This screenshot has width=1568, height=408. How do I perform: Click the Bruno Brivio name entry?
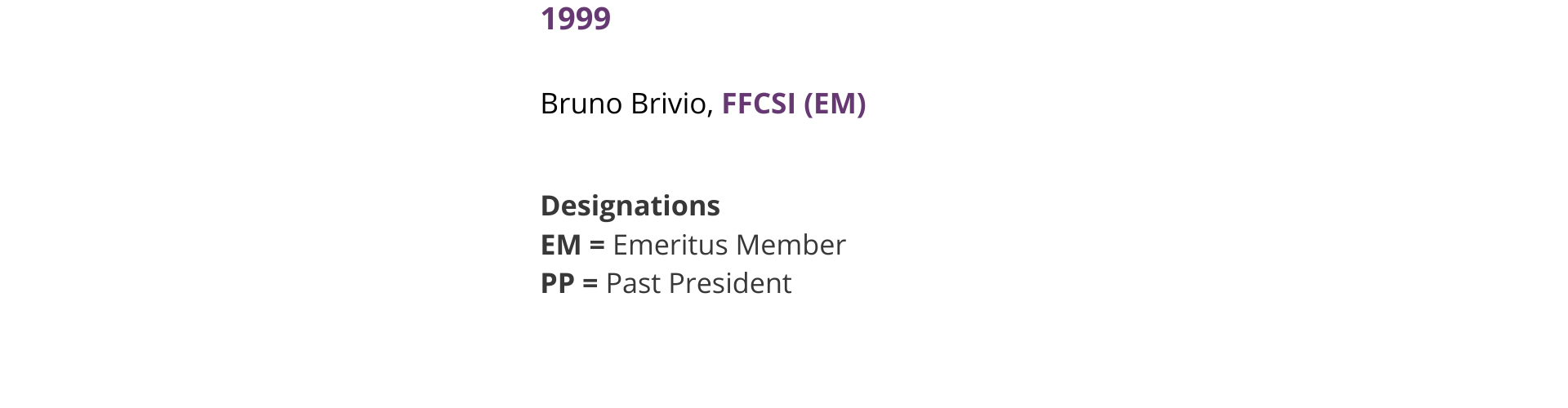[625, 104]
